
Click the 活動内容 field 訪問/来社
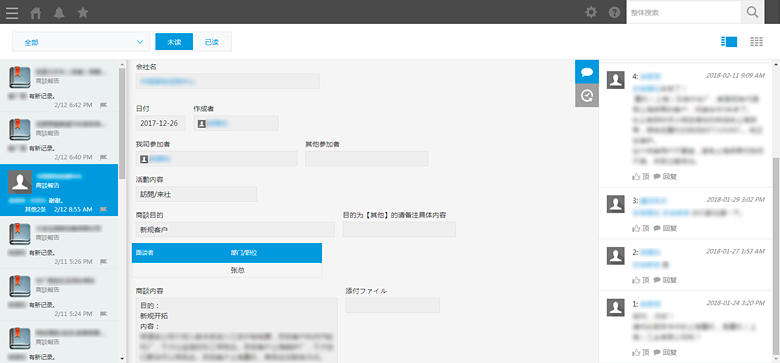point(196,194)
